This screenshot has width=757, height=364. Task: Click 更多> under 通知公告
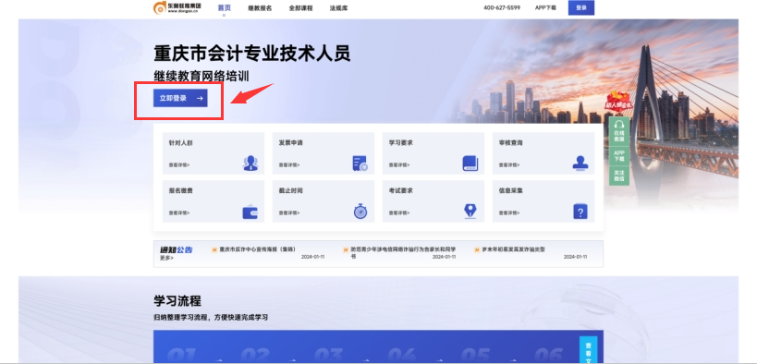point(167,258)
